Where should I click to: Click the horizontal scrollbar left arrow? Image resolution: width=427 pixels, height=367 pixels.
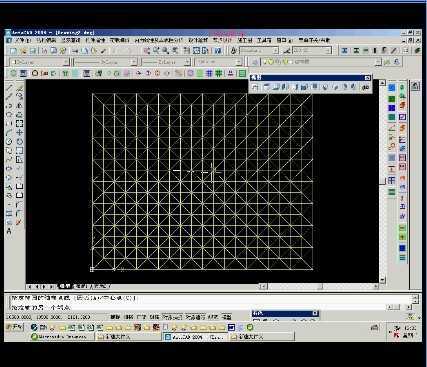(x=263, y=286)
